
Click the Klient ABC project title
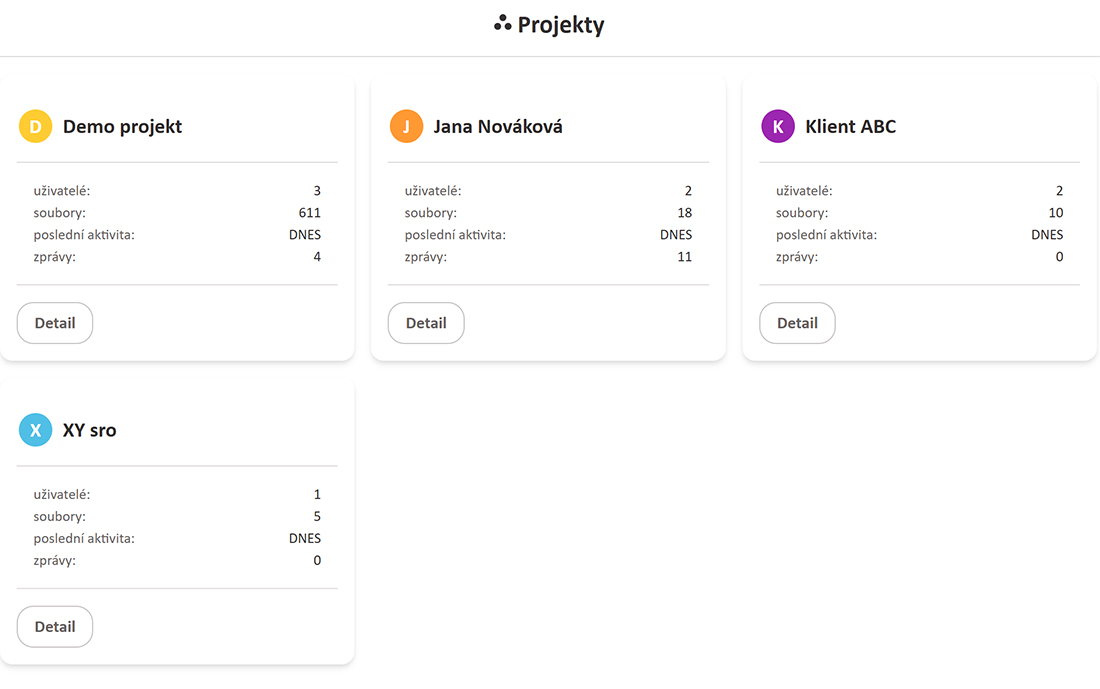[x=850, y=127]
